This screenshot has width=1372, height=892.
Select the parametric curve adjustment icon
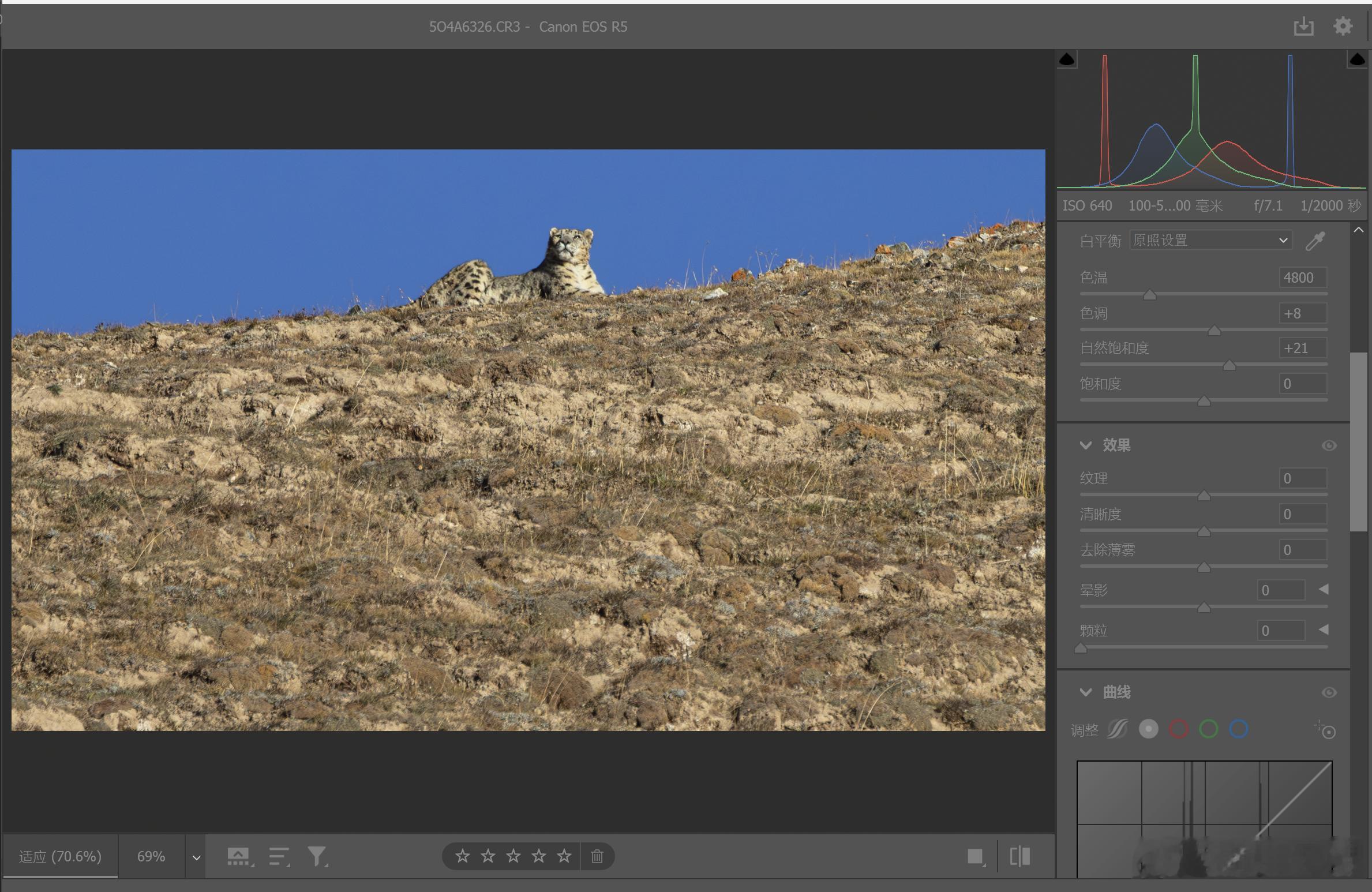pyautogui.click(x=1117, y=729)
